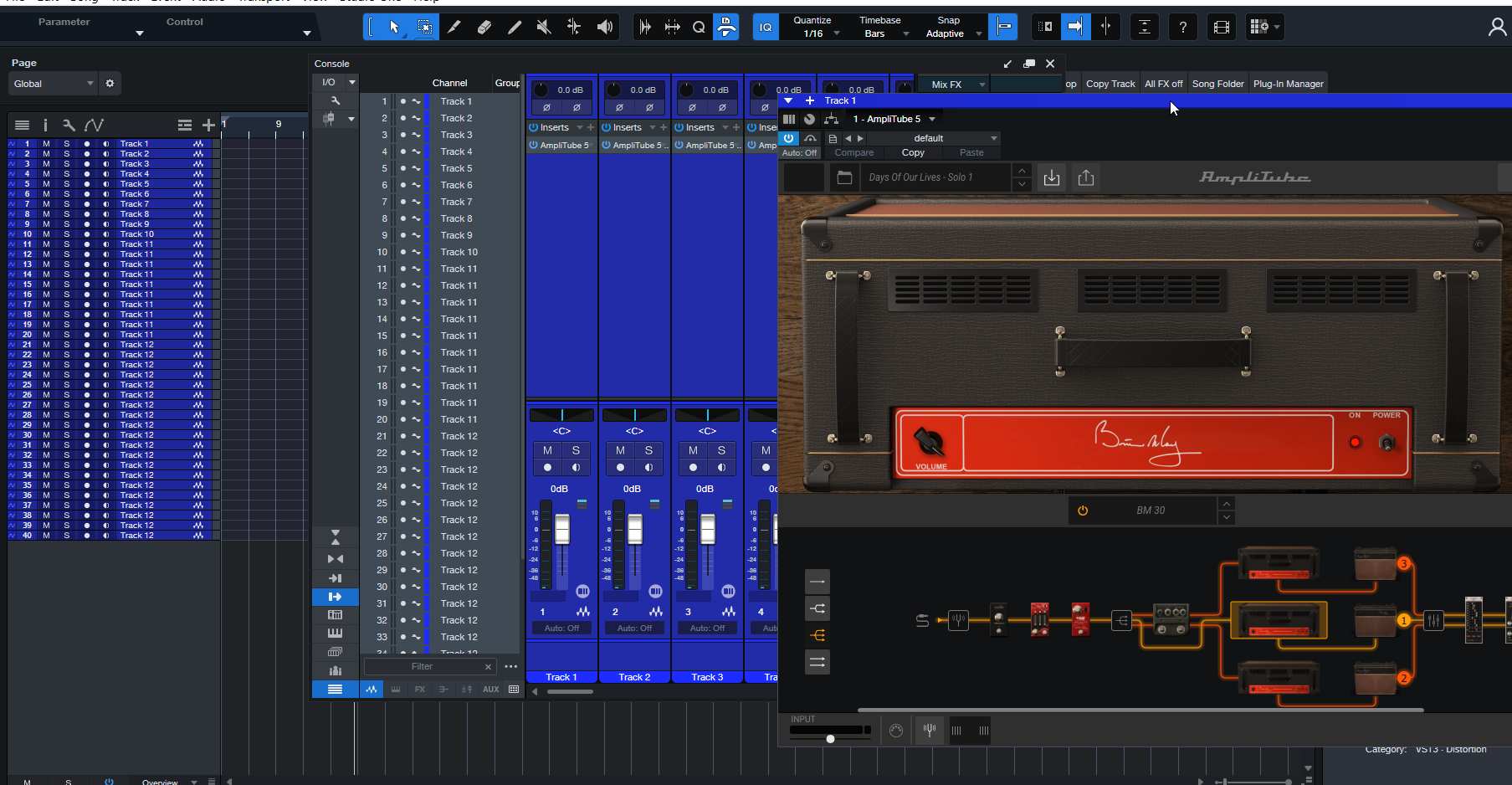Click the Copy Track button
Screen dimensions: 1512x785
pyautogui.click(x=1110, y=84)
